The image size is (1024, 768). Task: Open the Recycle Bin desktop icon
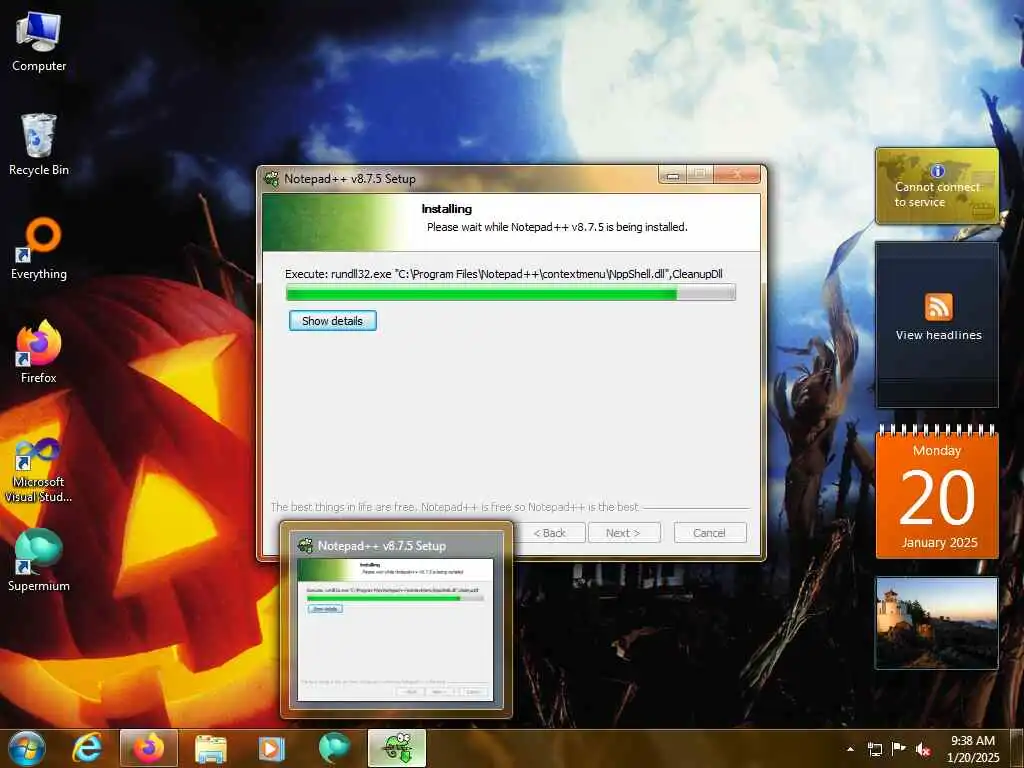point(39,145)
